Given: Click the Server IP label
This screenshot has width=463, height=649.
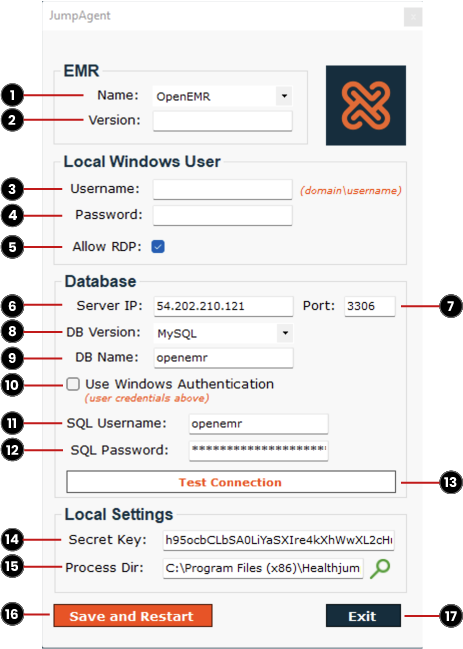Looking at the screenshot, I should [x=109, y=305].
